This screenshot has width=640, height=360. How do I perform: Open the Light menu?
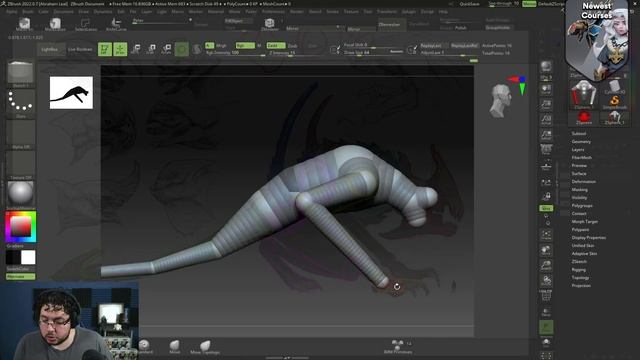162,11
